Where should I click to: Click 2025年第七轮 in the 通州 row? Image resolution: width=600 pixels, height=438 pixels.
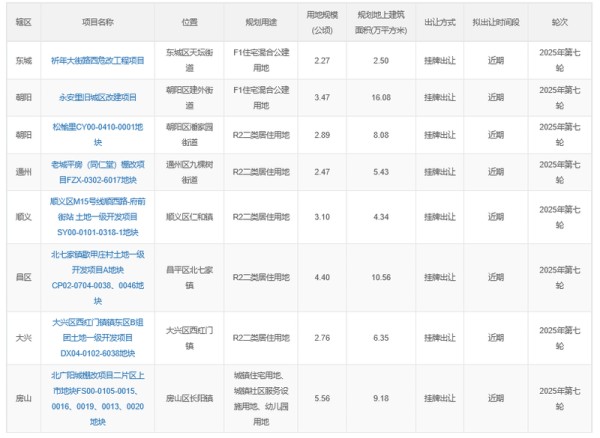click(559, 172)
